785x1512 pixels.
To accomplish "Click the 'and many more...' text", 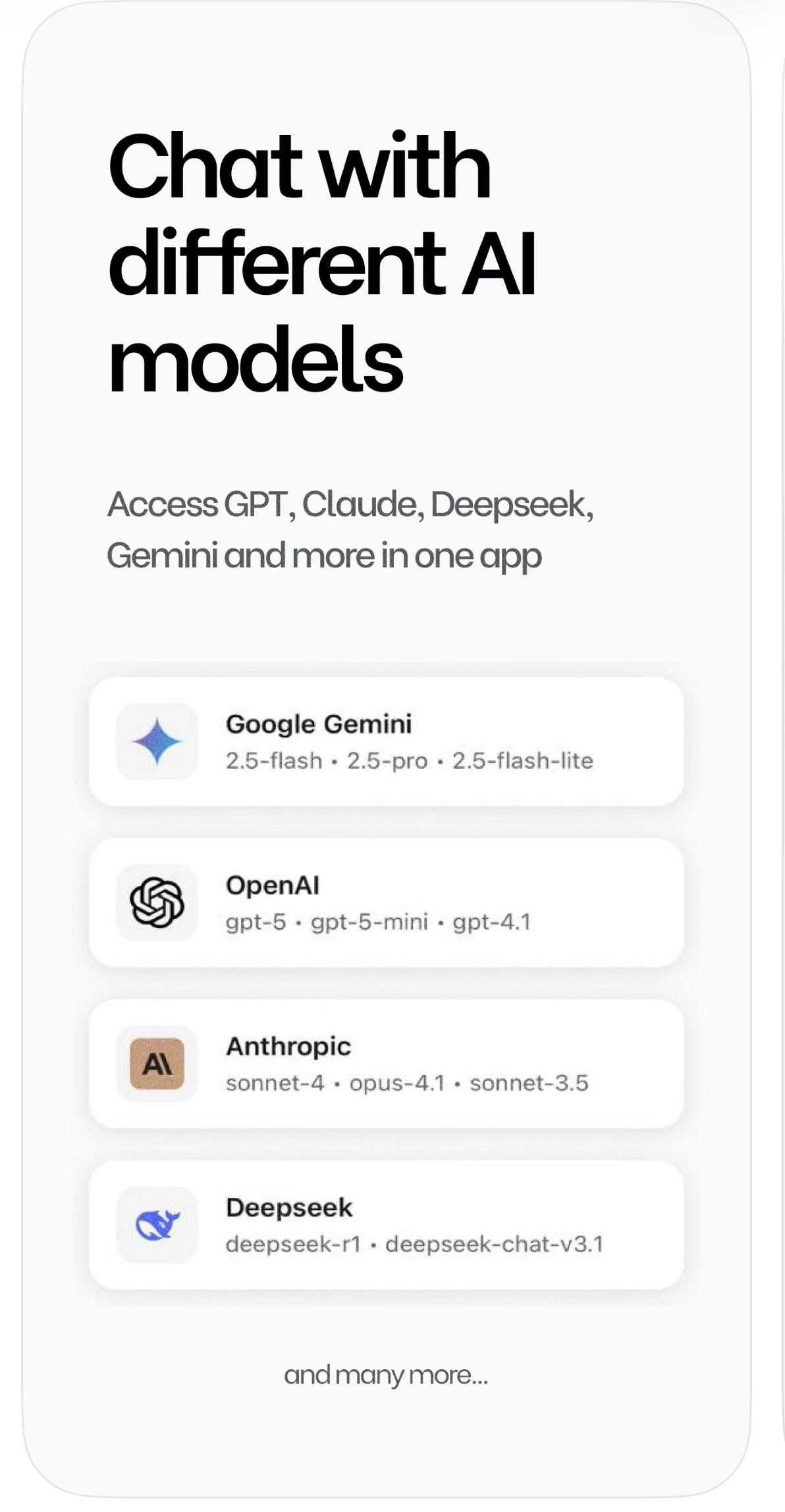I will tap(386, 1376).
